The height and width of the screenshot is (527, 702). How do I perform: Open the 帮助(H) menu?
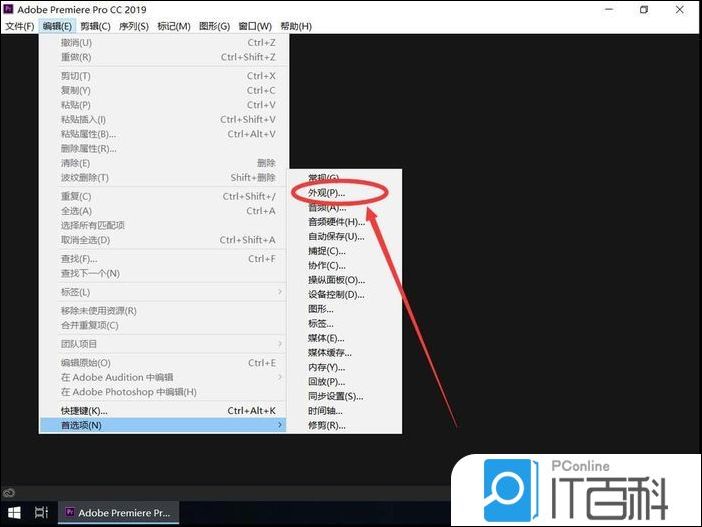[296, 26]
